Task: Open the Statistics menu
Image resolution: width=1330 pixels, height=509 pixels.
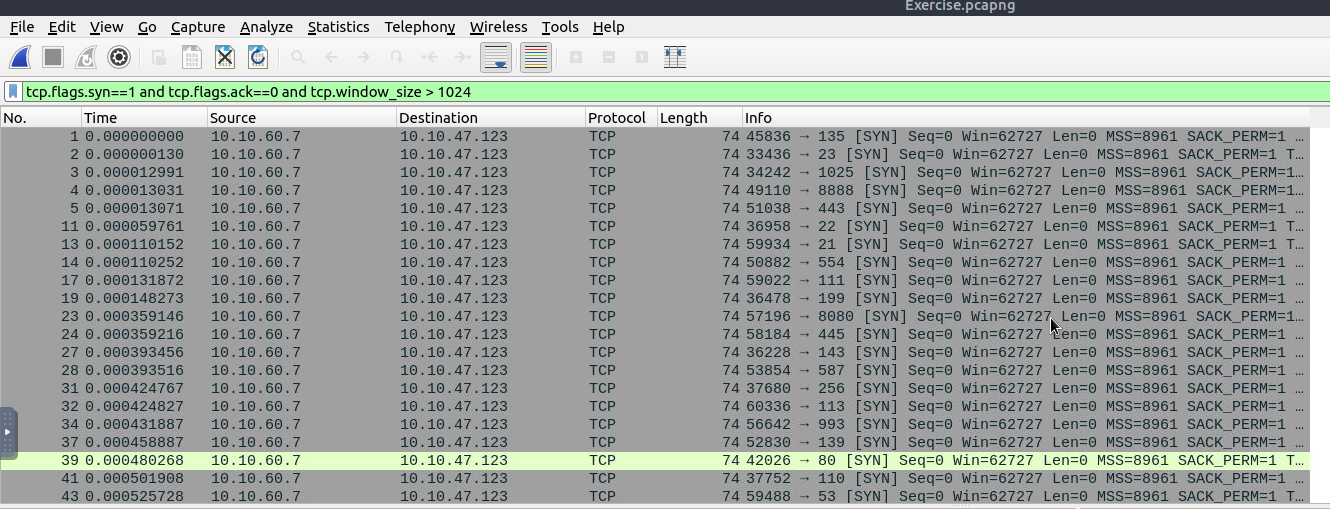Action: (x=338, y=27)
